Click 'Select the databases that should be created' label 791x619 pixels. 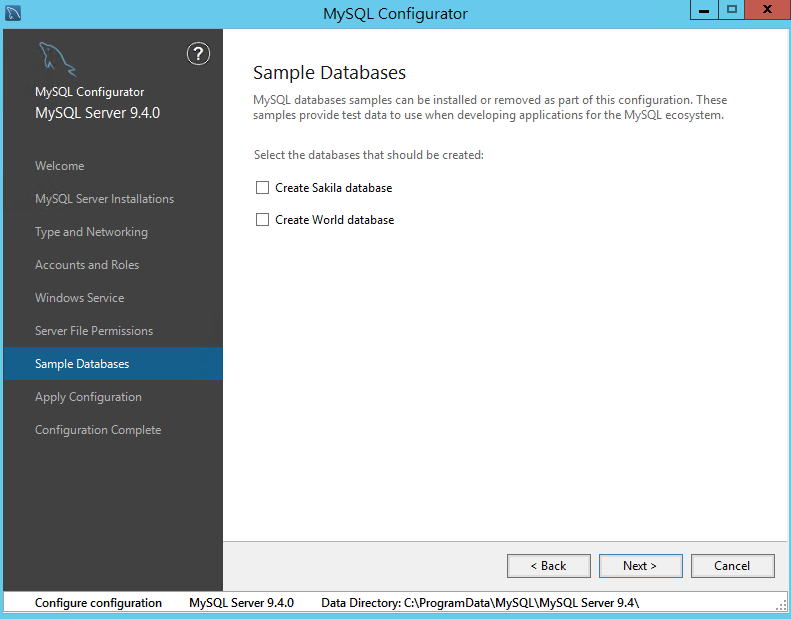click(x=369, y=155)
